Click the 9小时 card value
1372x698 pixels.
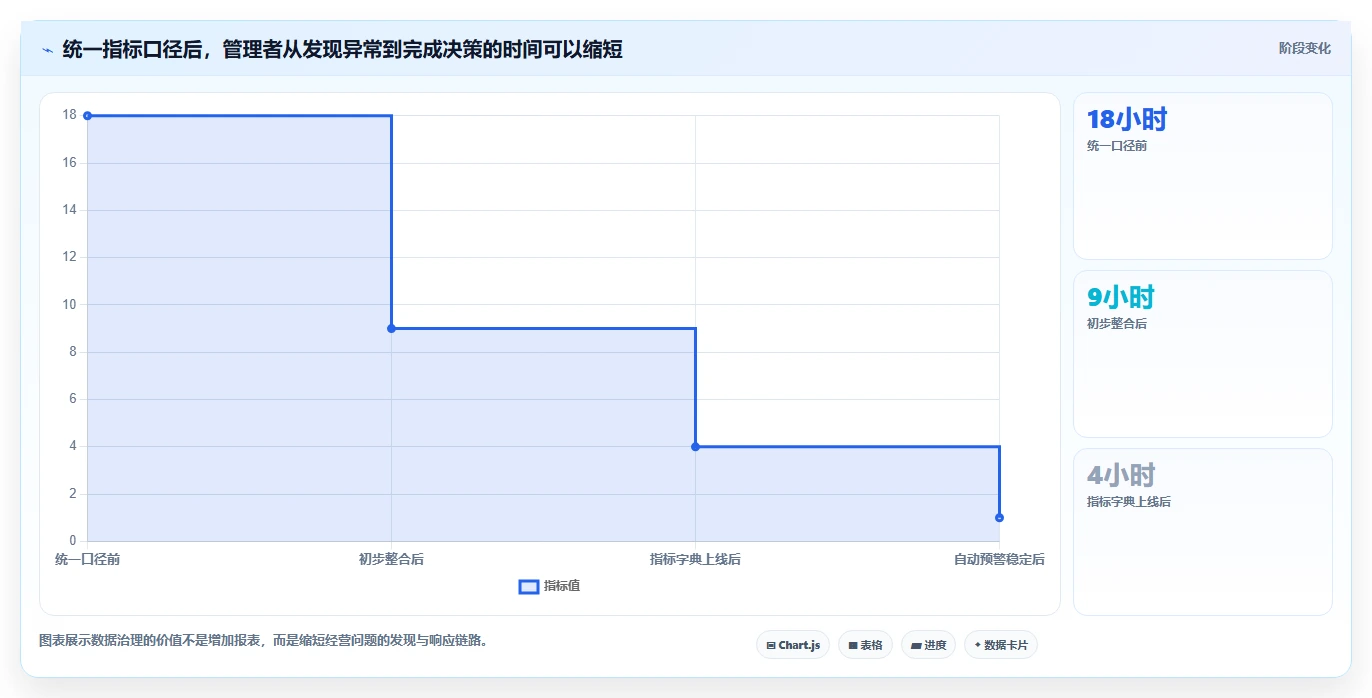pos(1121,297)
